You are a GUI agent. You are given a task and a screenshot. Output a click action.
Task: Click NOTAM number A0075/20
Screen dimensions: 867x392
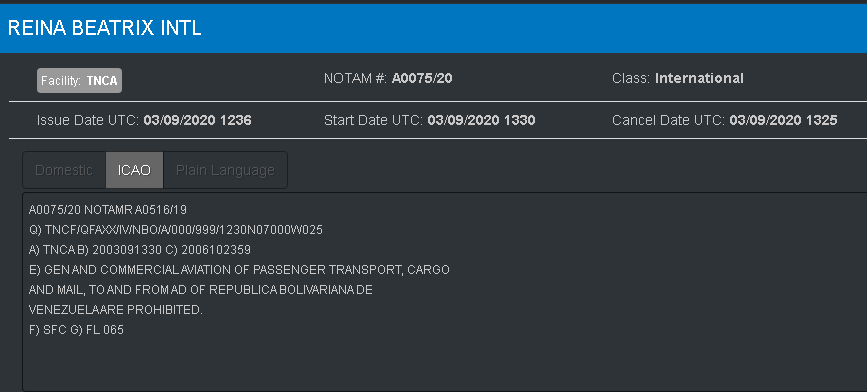[422, 79]
